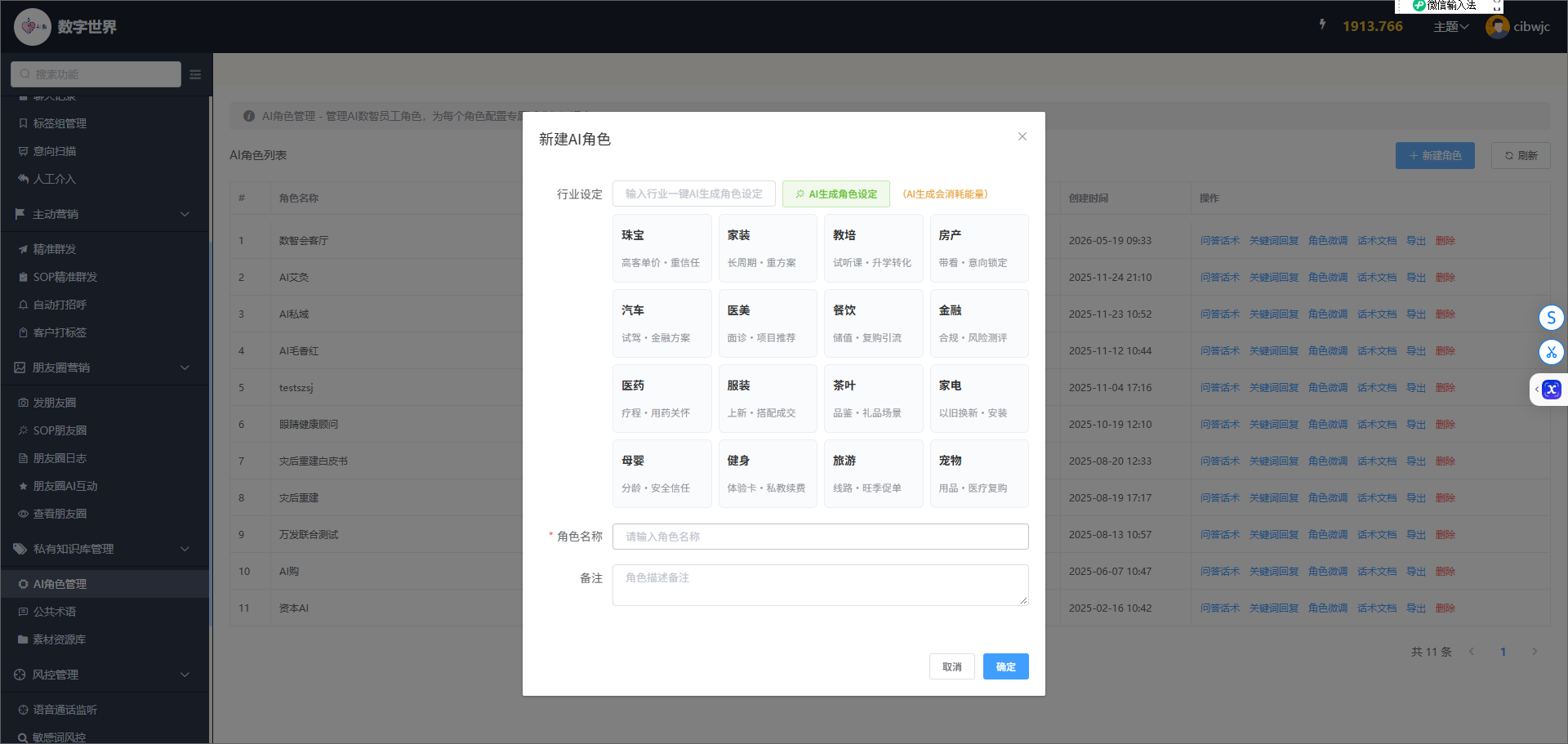
Task: Confirm with the 确定 button
Action: [x=1005, y=666]
